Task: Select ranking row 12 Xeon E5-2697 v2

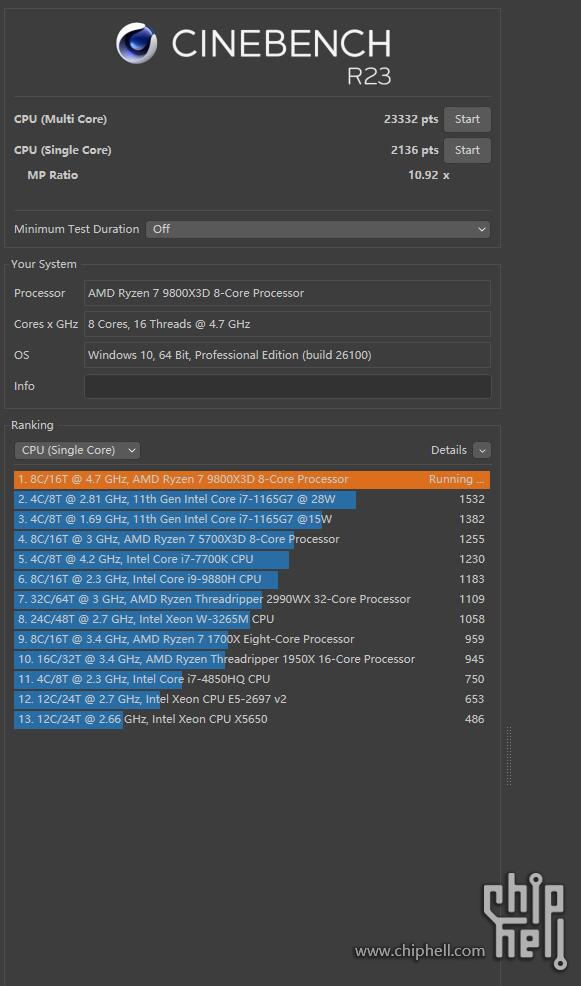Action: click(252, 699)
